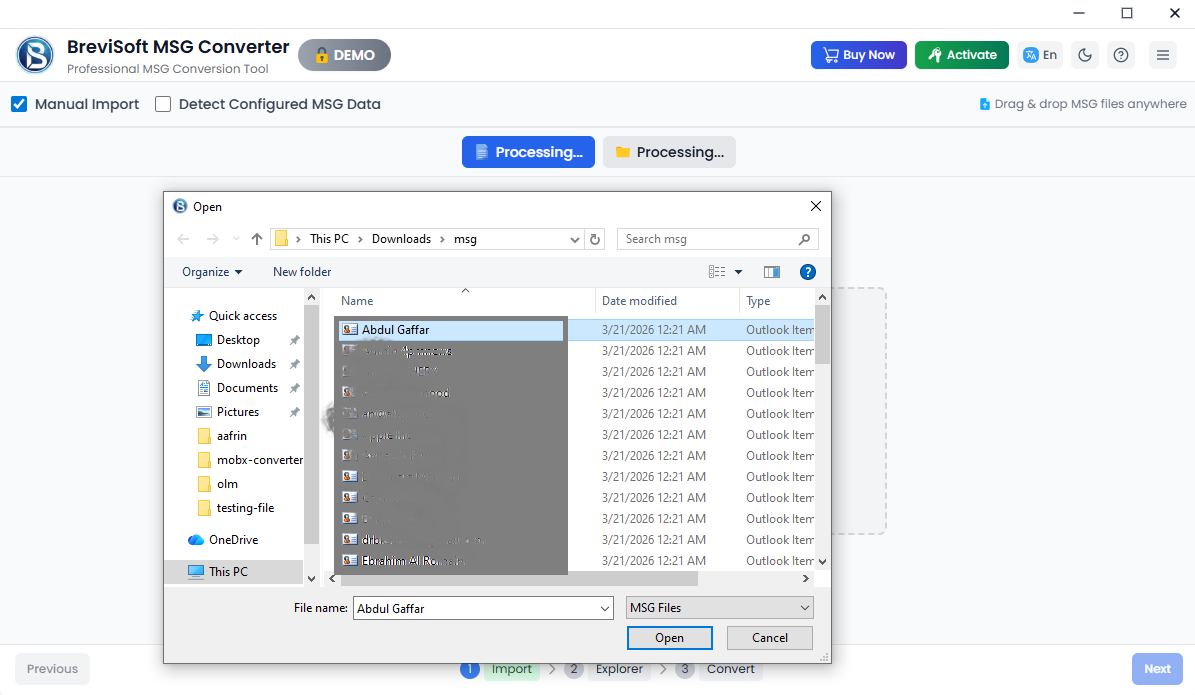Click the Next button
1195x695 pixels.
point(1157,669)
